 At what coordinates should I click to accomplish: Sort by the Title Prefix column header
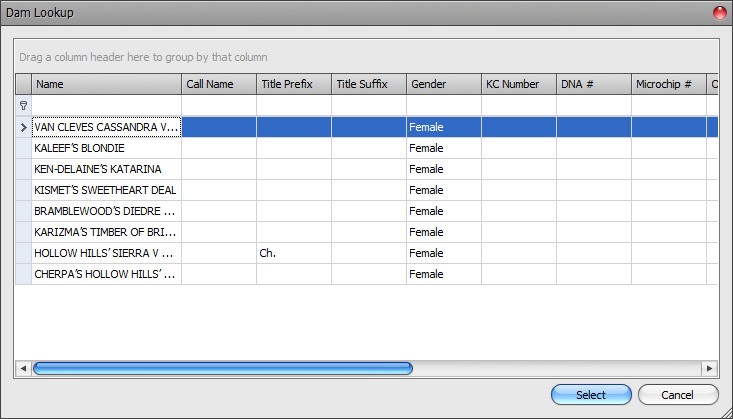click(x=294, y=84)
